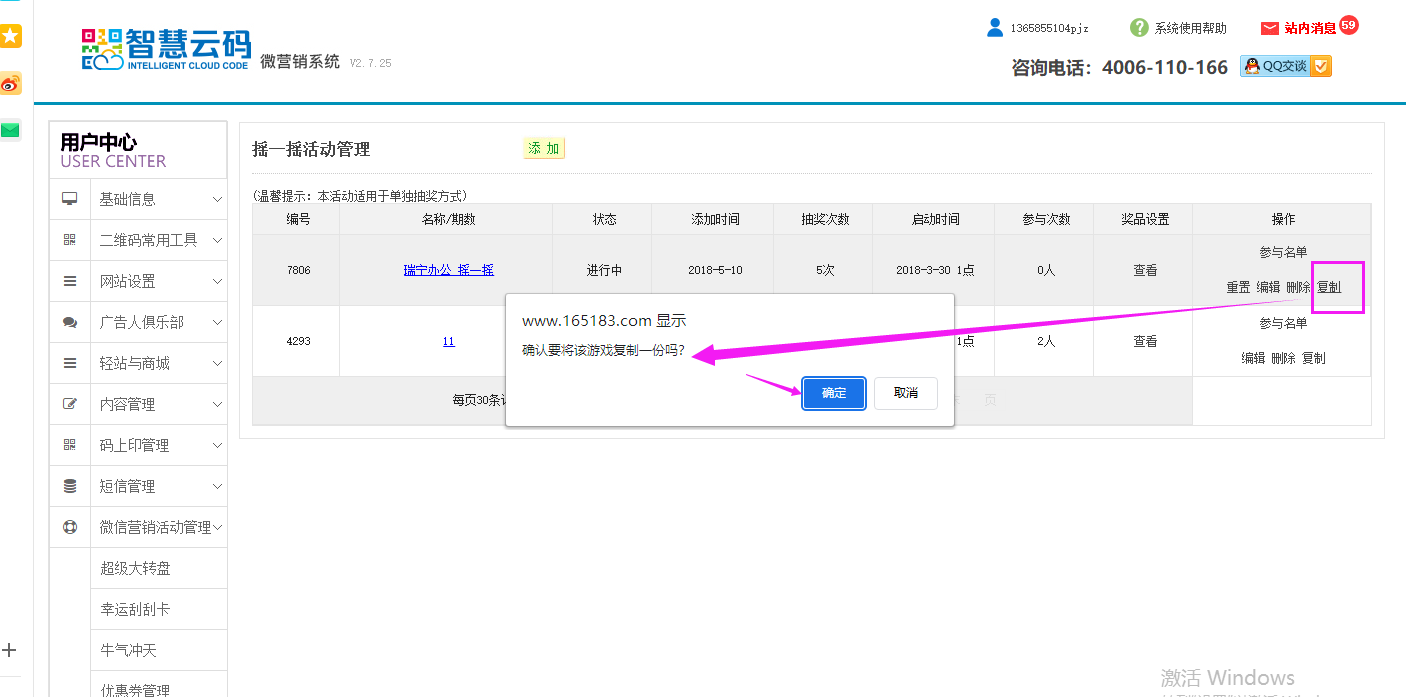Confirm the copy dialog with 确定
The width and height of the screenshot is (1406, 697).
pos(833,393)
